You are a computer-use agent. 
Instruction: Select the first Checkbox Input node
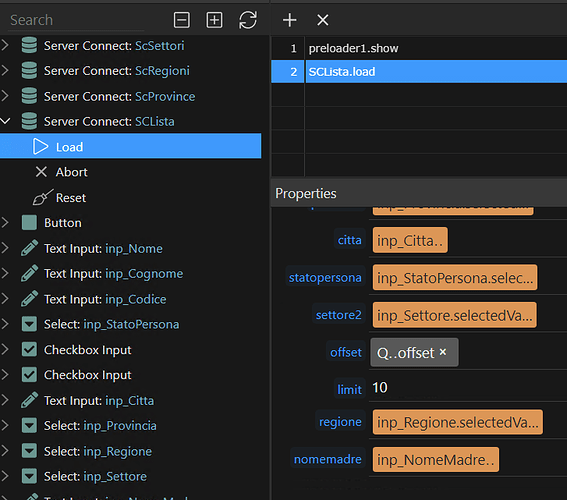coord(87,350)
